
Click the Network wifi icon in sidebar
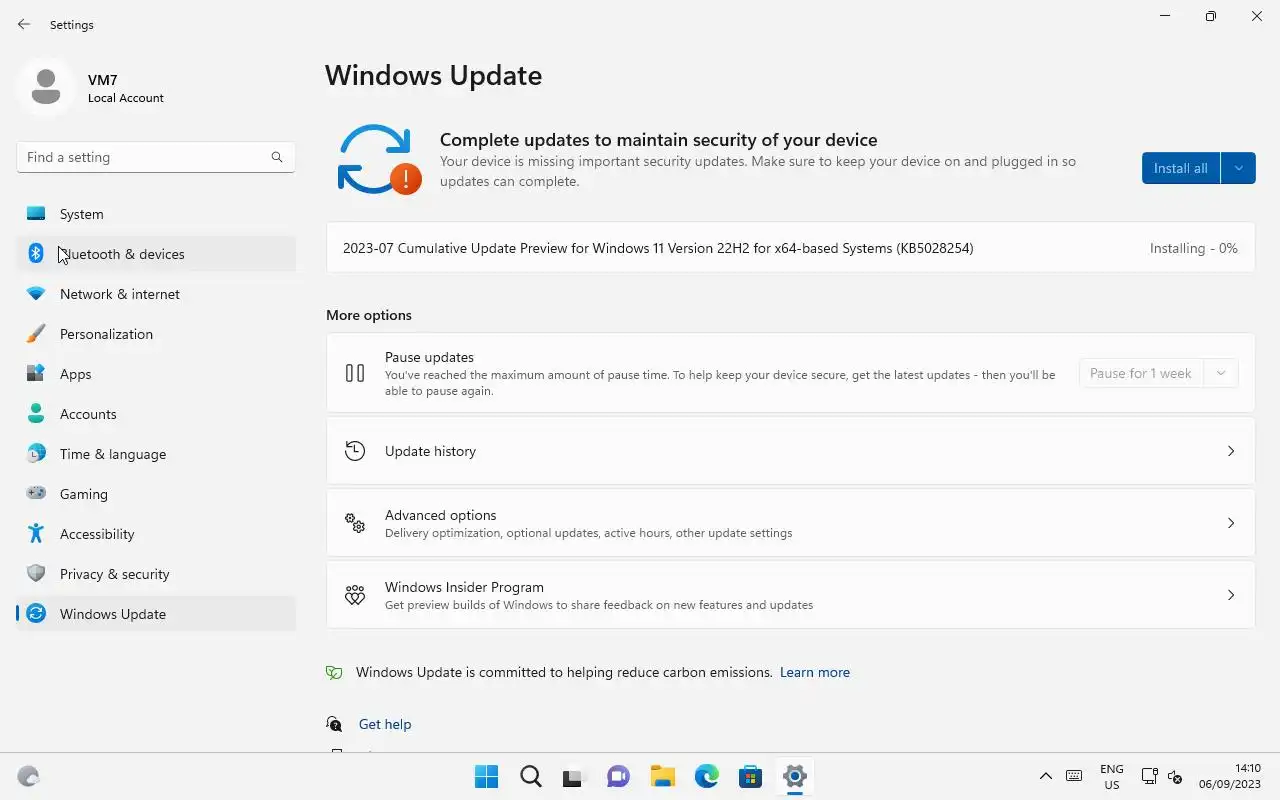click(36, 294)
